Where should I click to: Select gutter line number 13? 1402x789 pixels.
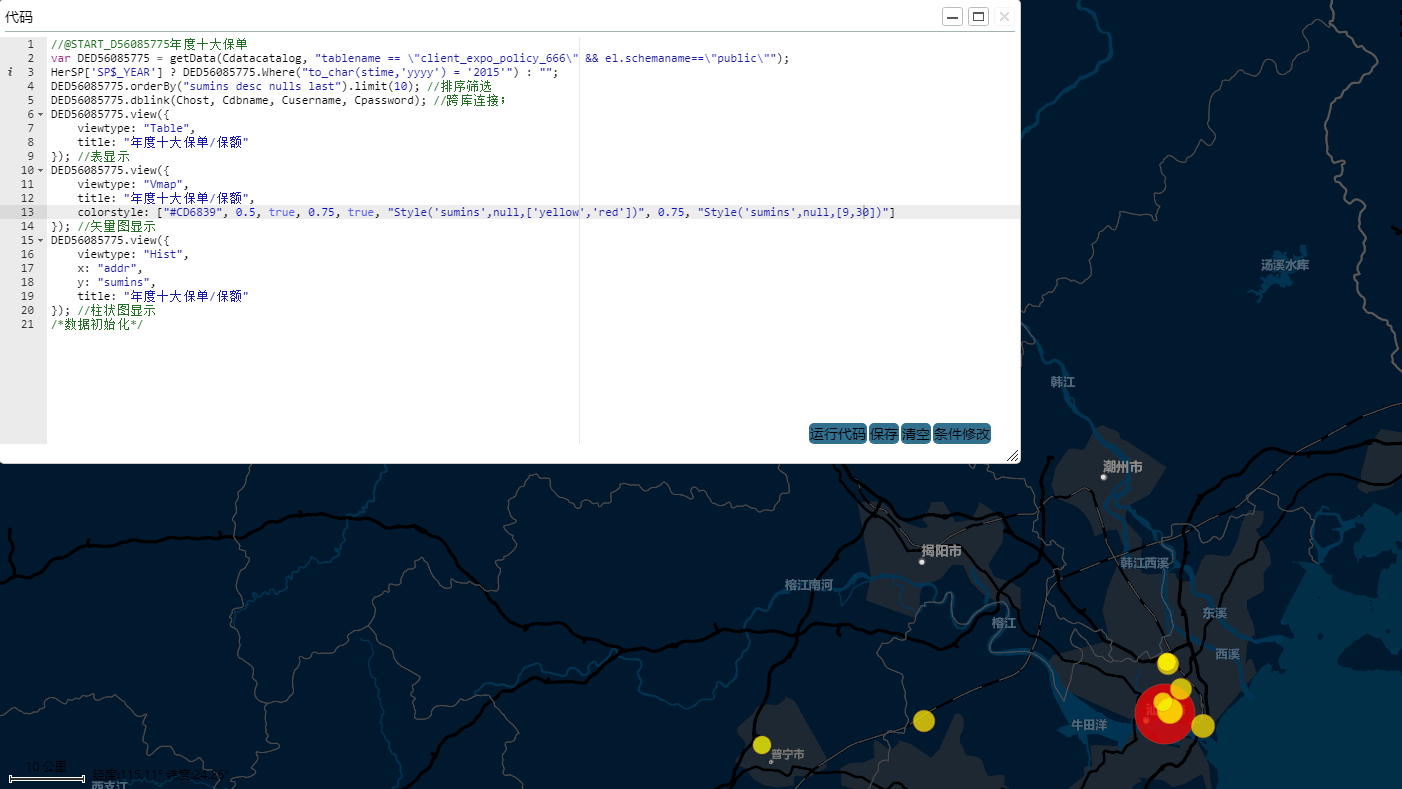27,212
